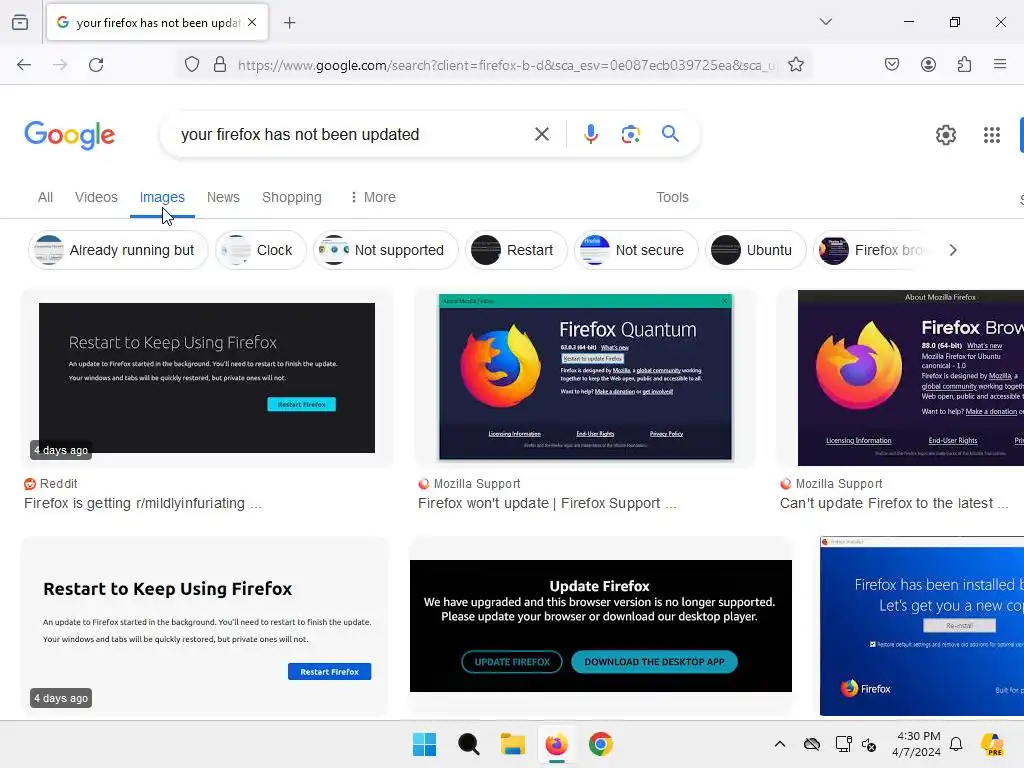This screenshot has width=1024, height=768.
Task: Expand the list all tabs chevron
Action: tap(825, 22)
